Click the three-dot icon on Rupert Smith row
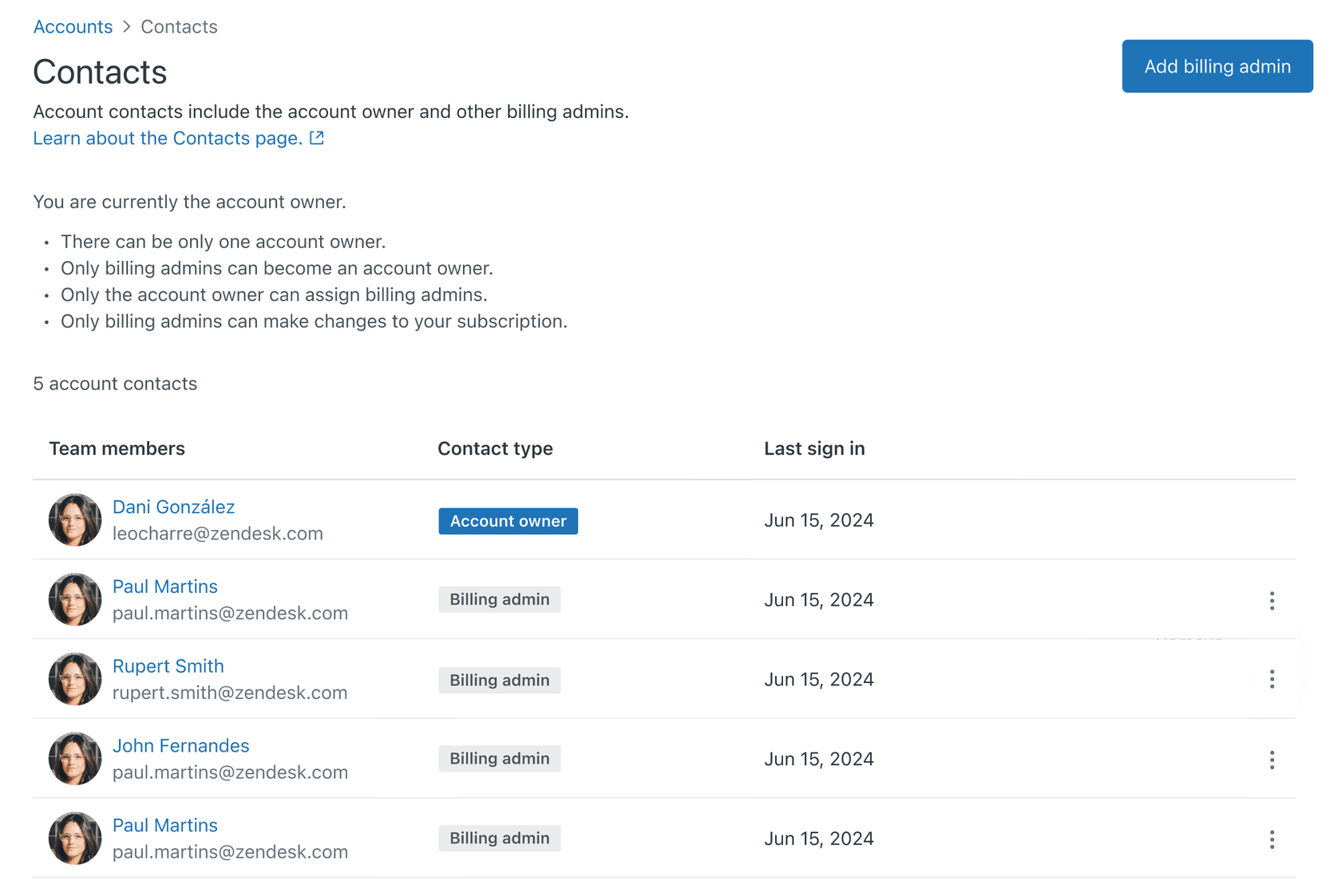 coord(1272,679)
